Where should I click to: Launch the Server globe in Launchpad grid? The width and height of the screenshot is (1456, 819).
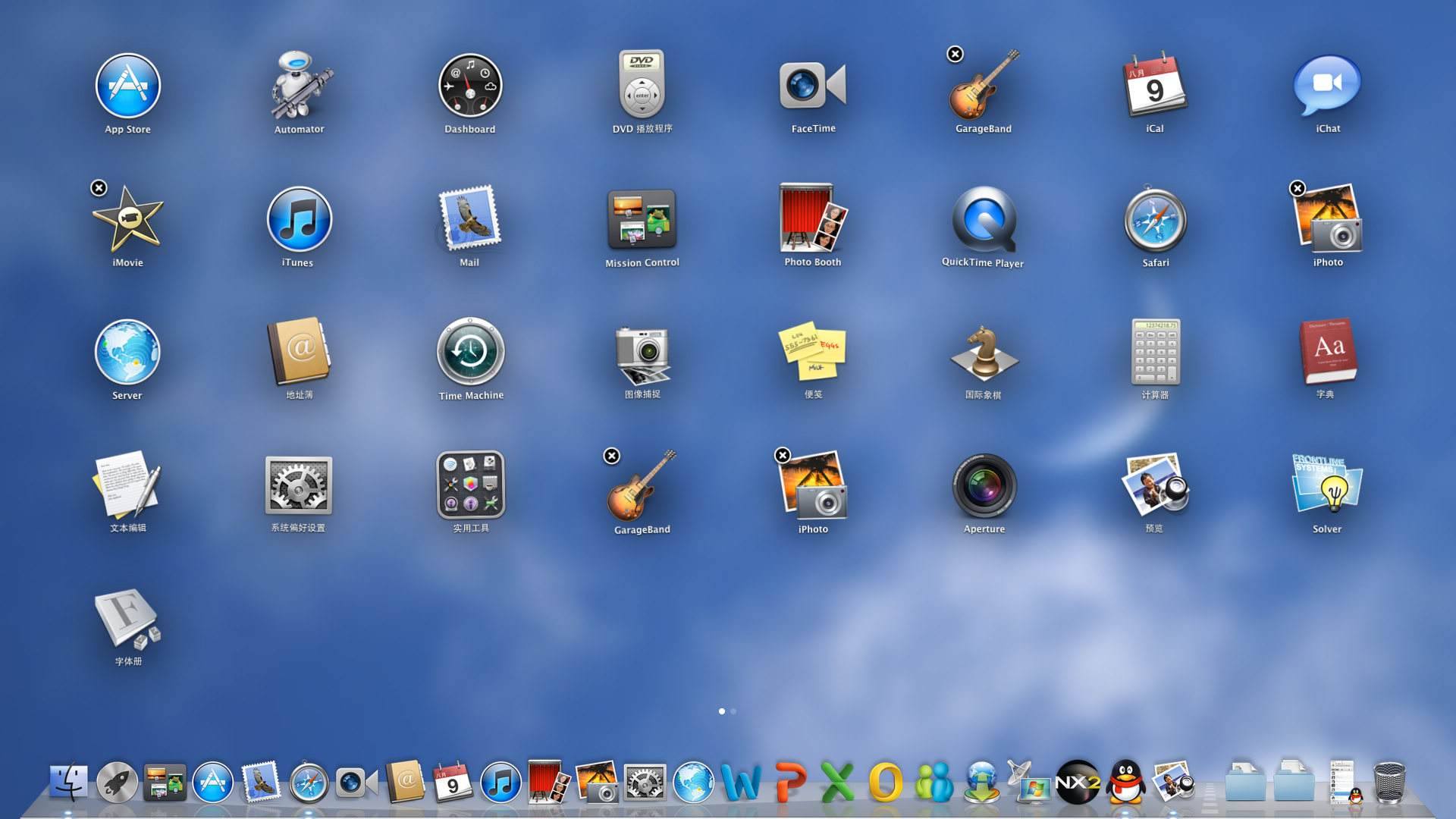[127, 352]
